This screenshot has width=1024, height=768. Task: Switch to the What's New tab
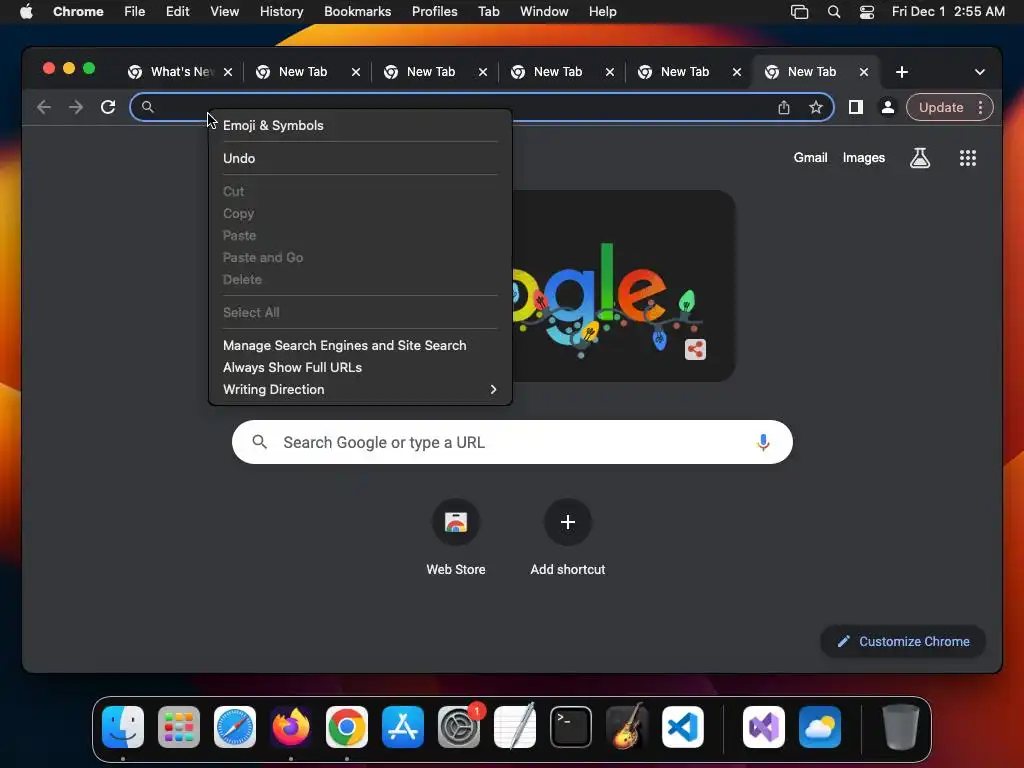click(172, 72)
